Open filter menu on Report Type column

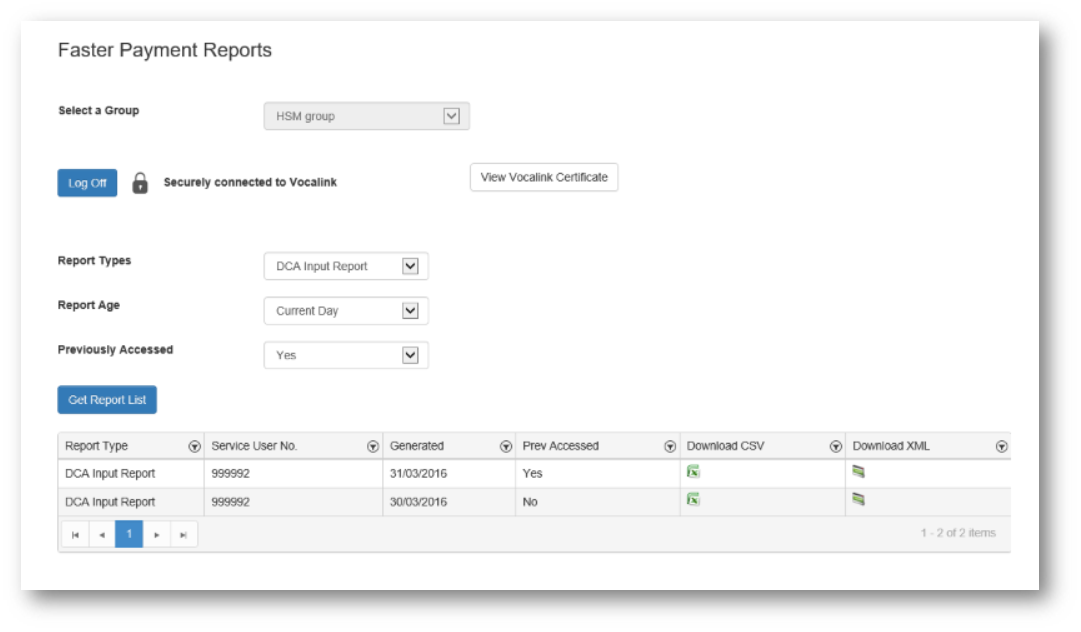(x=194, y=447)
